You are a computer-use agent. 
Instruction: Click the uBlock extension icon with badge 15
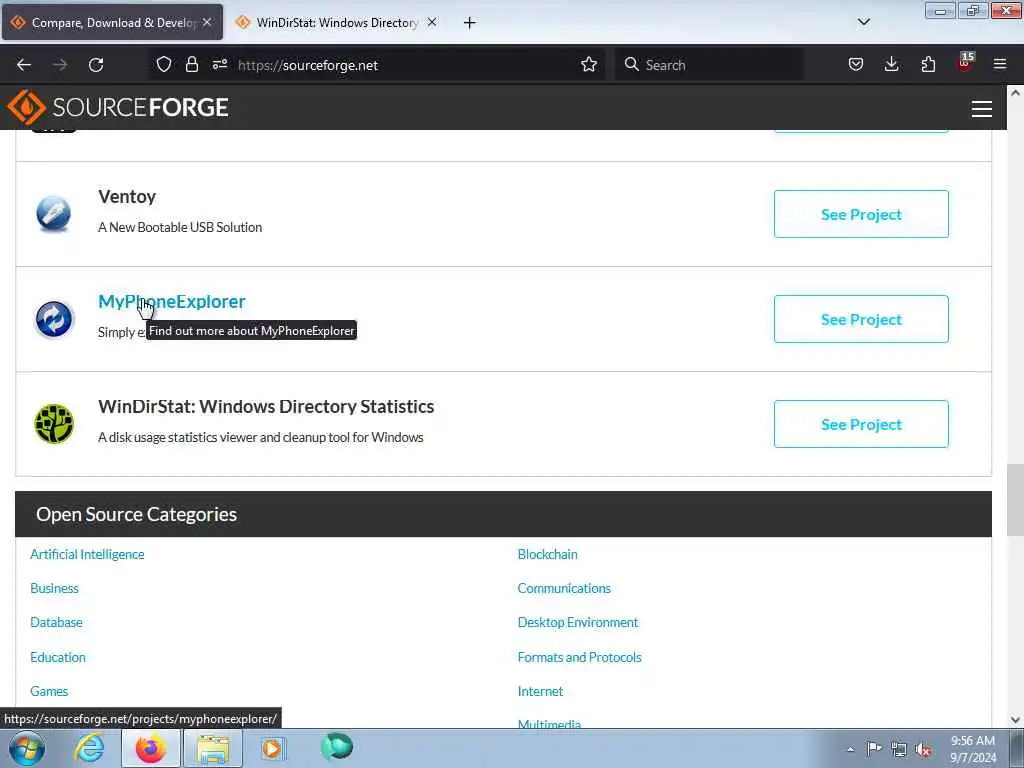pos(965,63)
